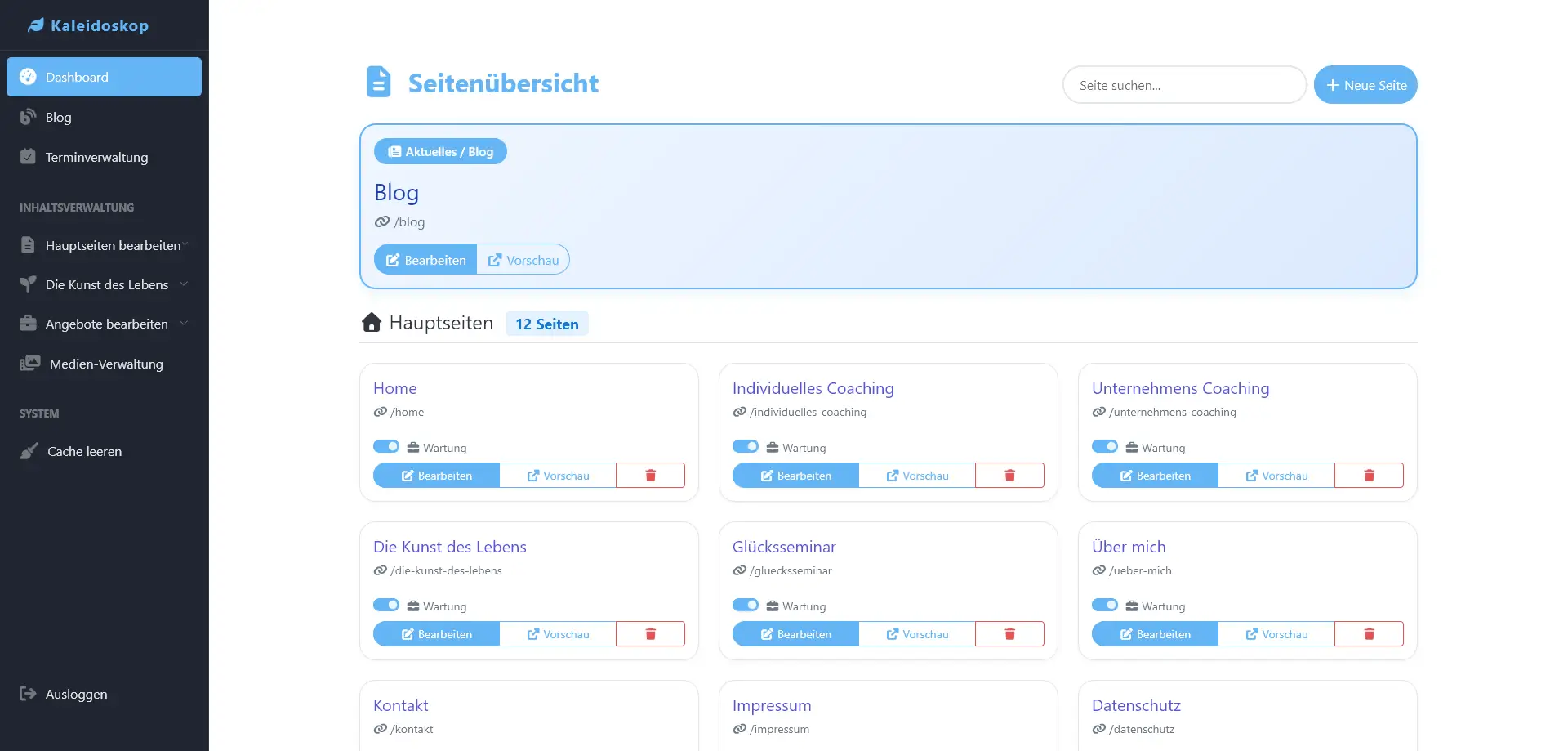Image resolution: width=1568 pixels, height=751 pixels.
Task: Focus the Seite suchen search field
Action: [1184, 85]
